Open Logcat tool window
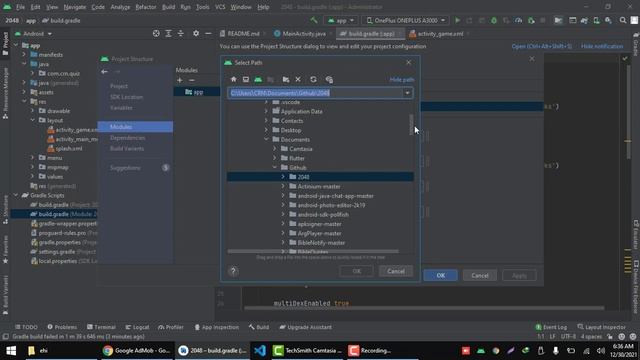This screenshot has width=640, height=360. coord(137,327)
